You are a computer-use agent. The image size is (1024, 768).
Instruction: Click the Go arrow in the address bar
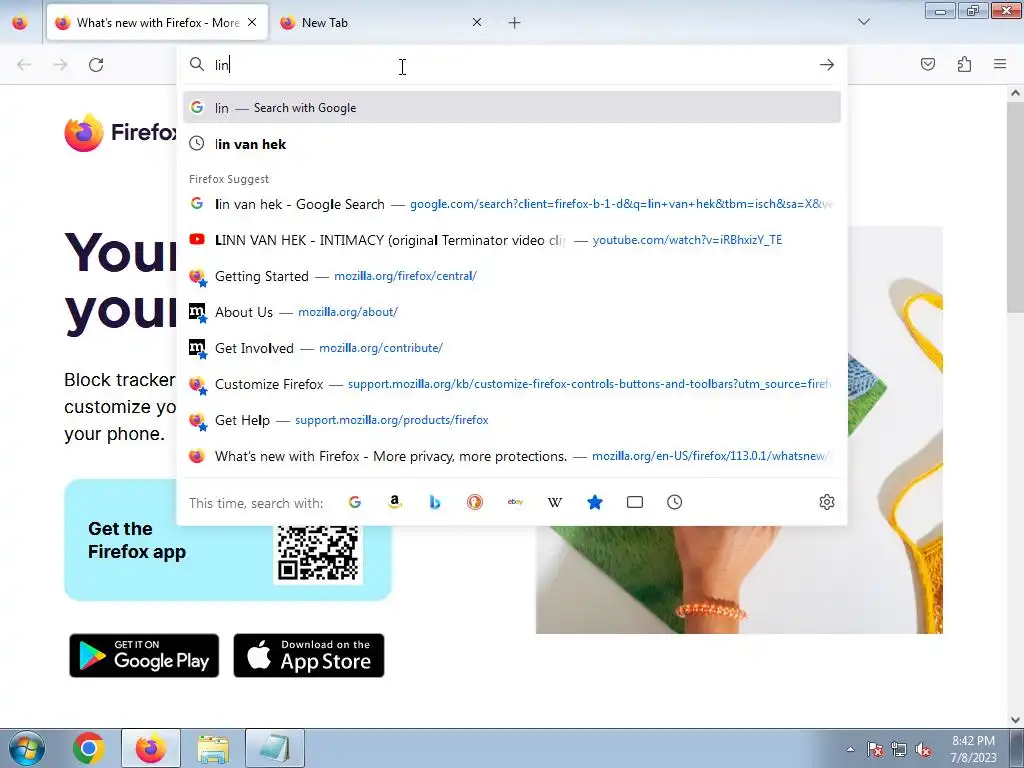(827, 65)
